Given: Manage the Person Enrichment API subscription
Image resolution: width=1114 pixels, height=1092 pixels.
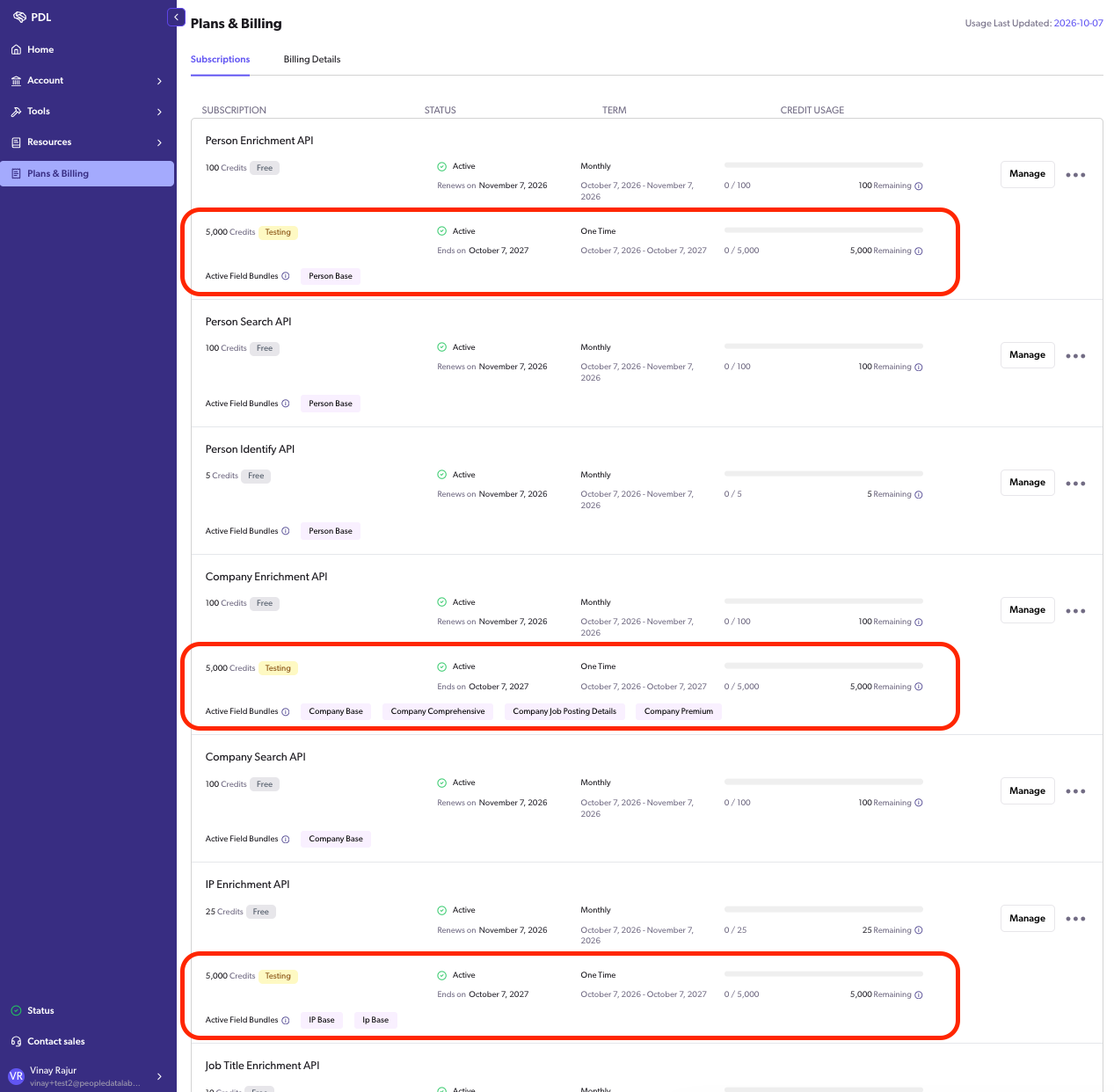Looking at the screenshot, I should point(1027,174).
